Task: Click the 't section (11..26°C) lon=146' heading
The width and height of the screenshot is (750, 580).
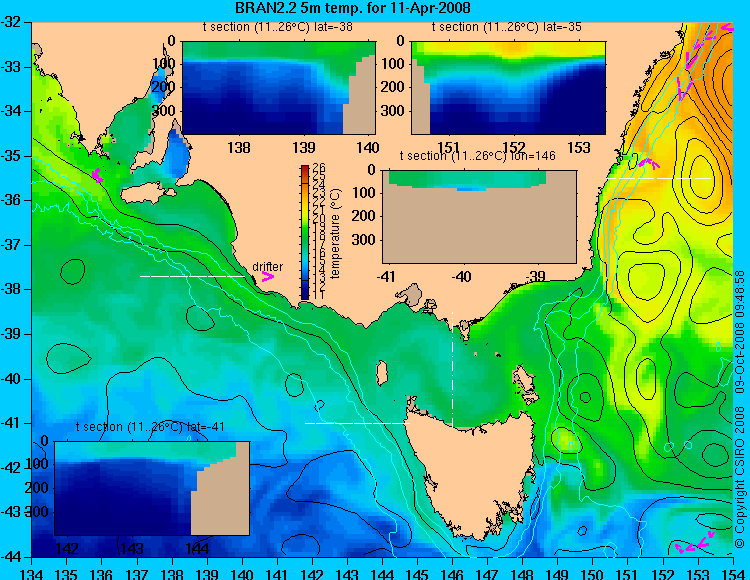Action: [x=477, y=156]
